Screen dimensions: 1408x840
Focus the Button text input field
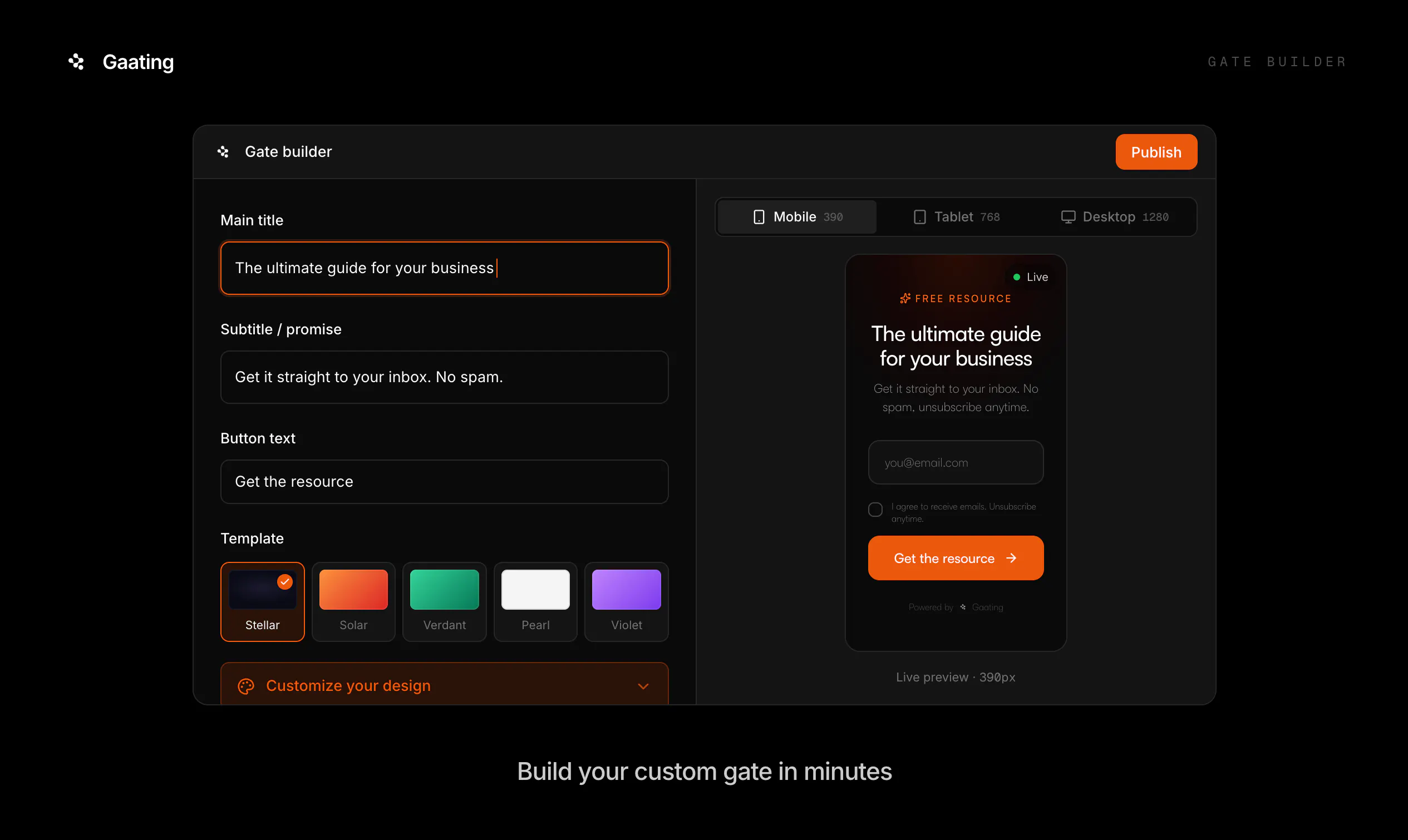click(445, 482)
